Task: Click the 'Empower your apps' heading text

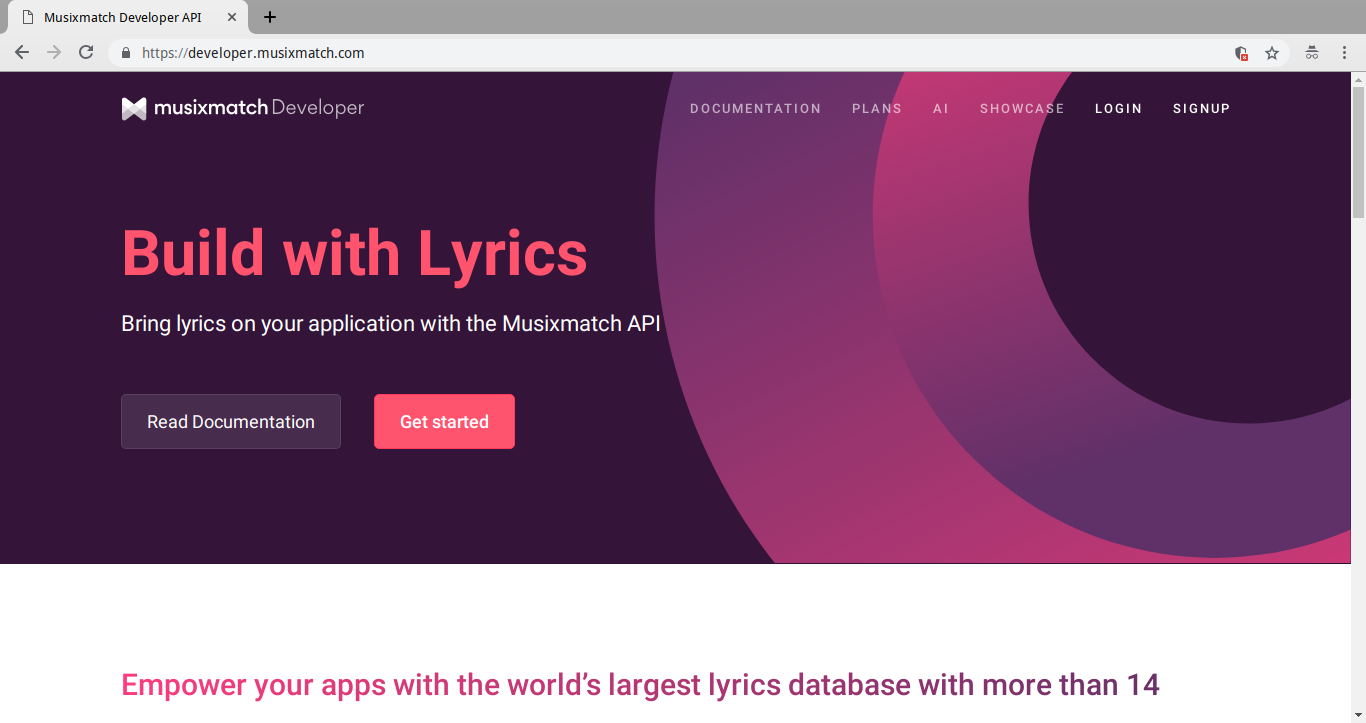Action: click(640, 685)
